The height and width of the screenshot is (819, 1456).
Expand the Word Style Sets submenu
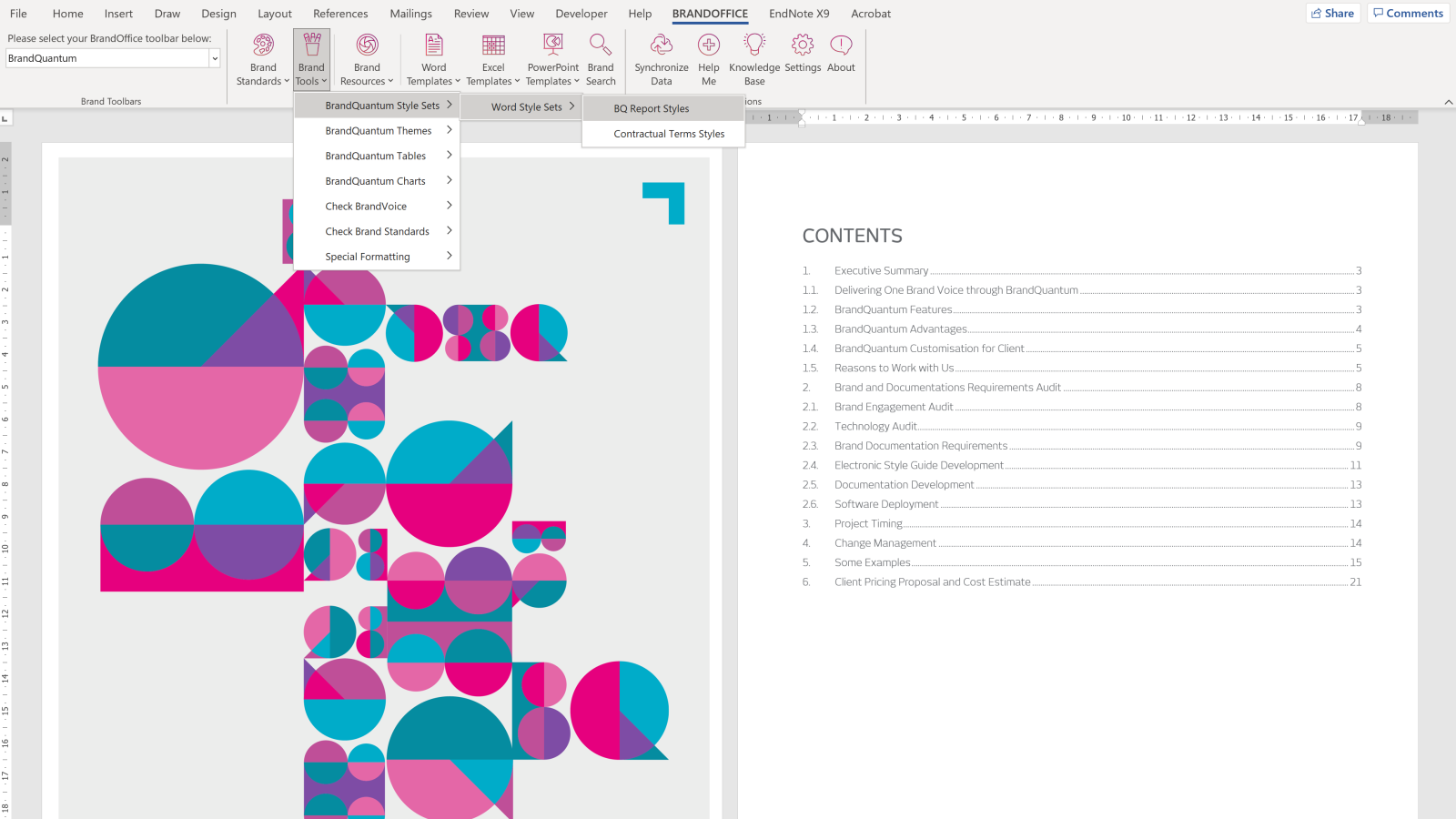coord(528,106)
